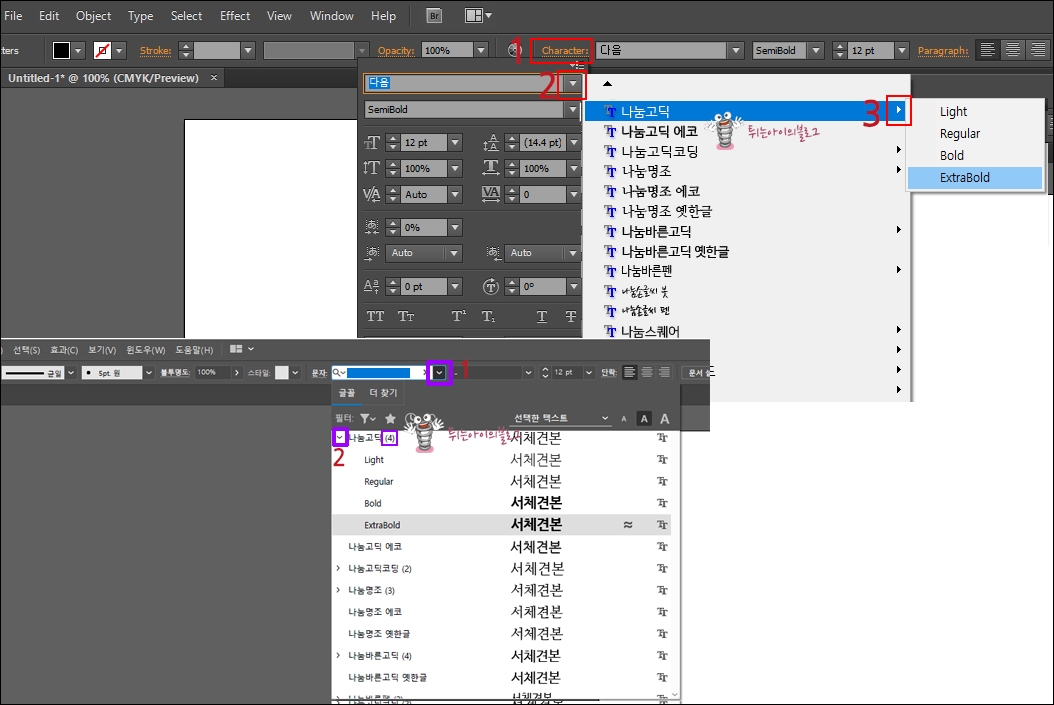Click the Opacity link in control bar
The height and width of the screenshot is (705, 1054).
point(395,50)
